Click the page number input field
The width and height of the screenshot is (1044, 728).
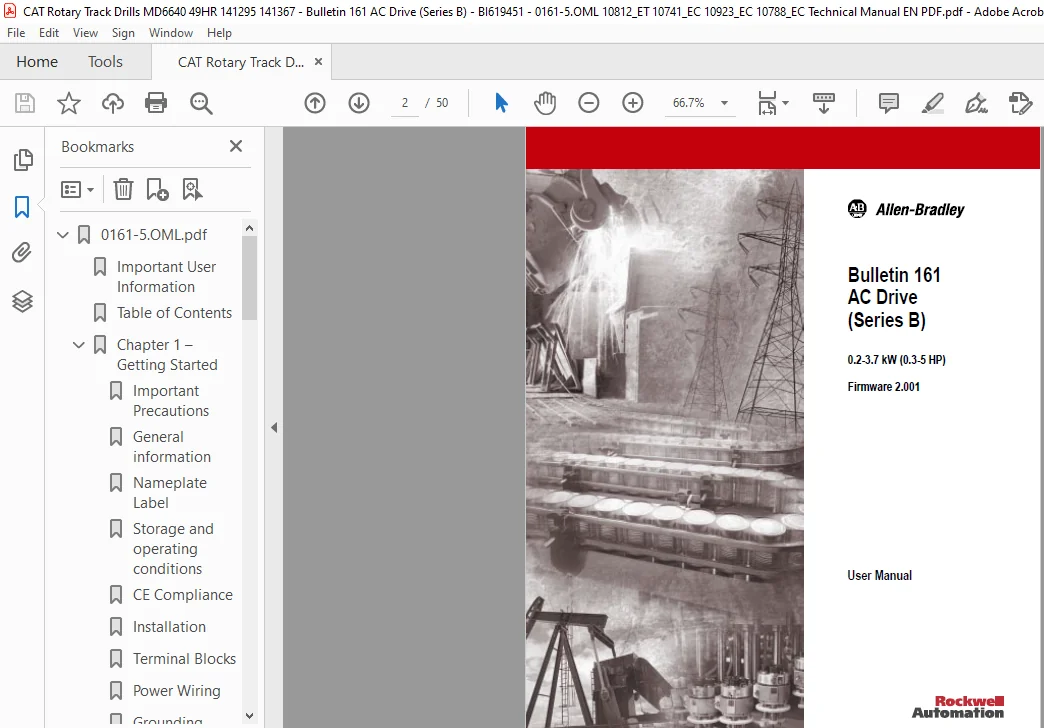(405, 103)
